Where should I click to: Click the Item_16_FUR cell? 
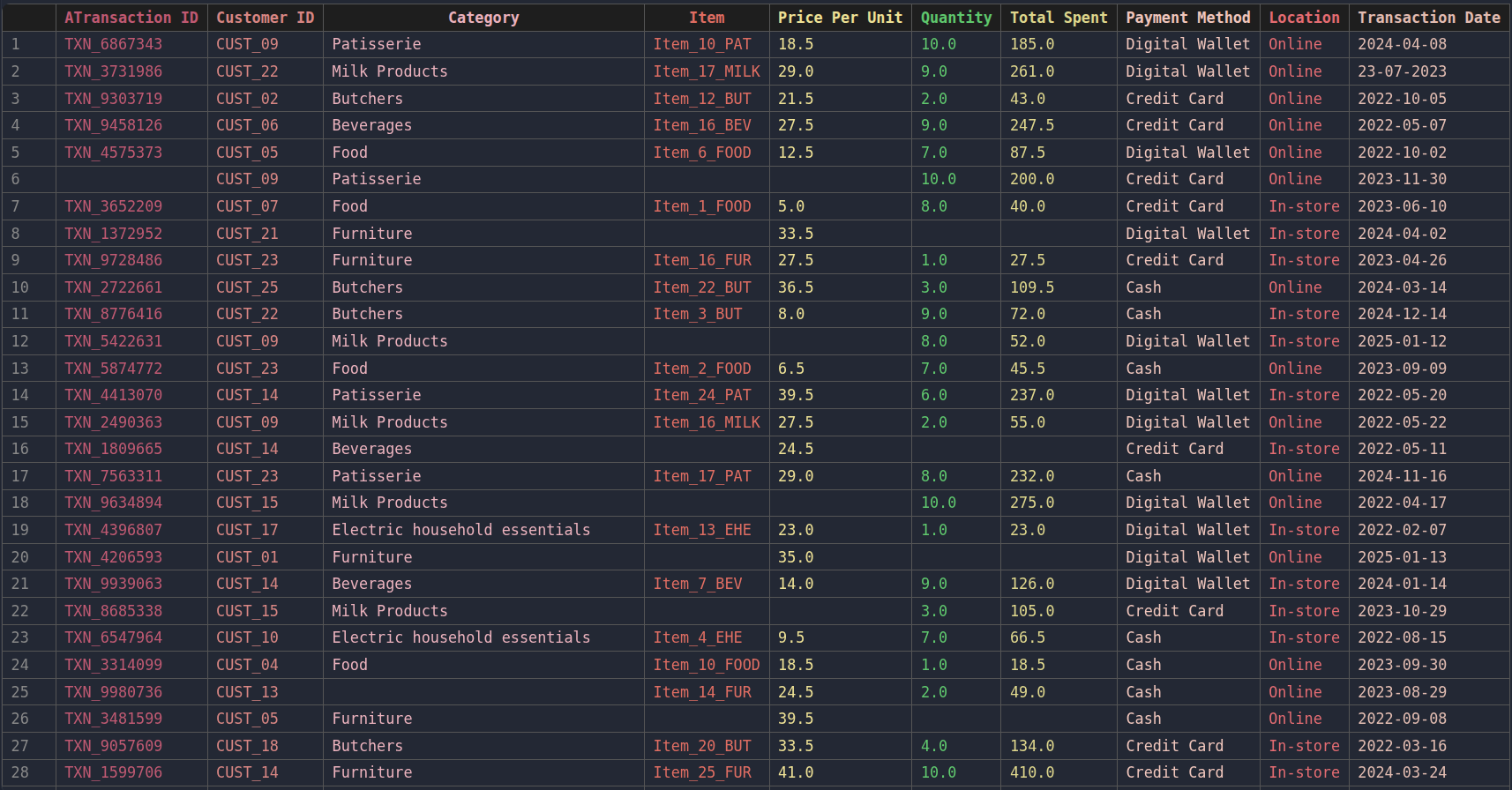707,260
